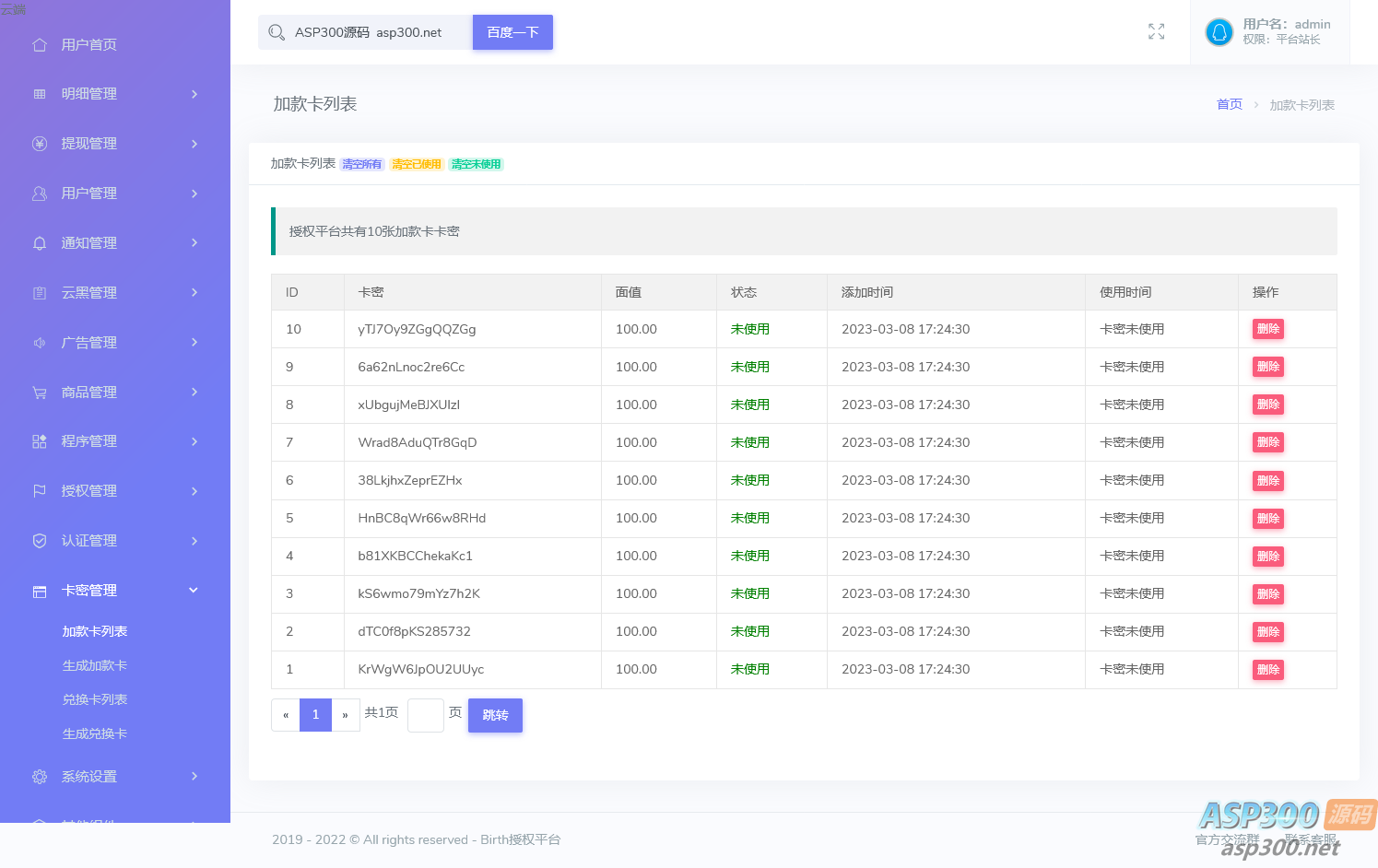Toggle fullscreen with the expand icon
Screen dimensions: 1378x868
1156,32
